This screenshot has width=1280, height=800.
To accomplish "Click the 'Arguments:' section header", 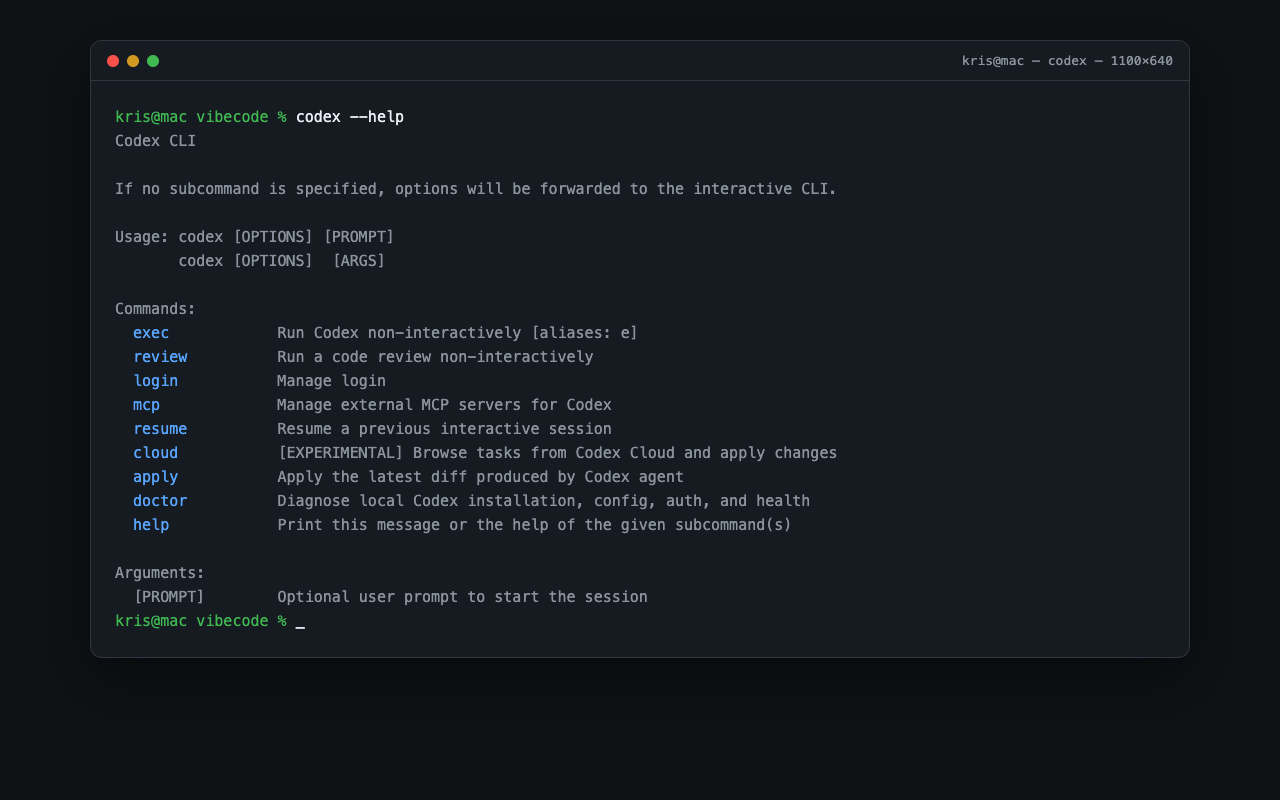I will [x=160, y=573].
